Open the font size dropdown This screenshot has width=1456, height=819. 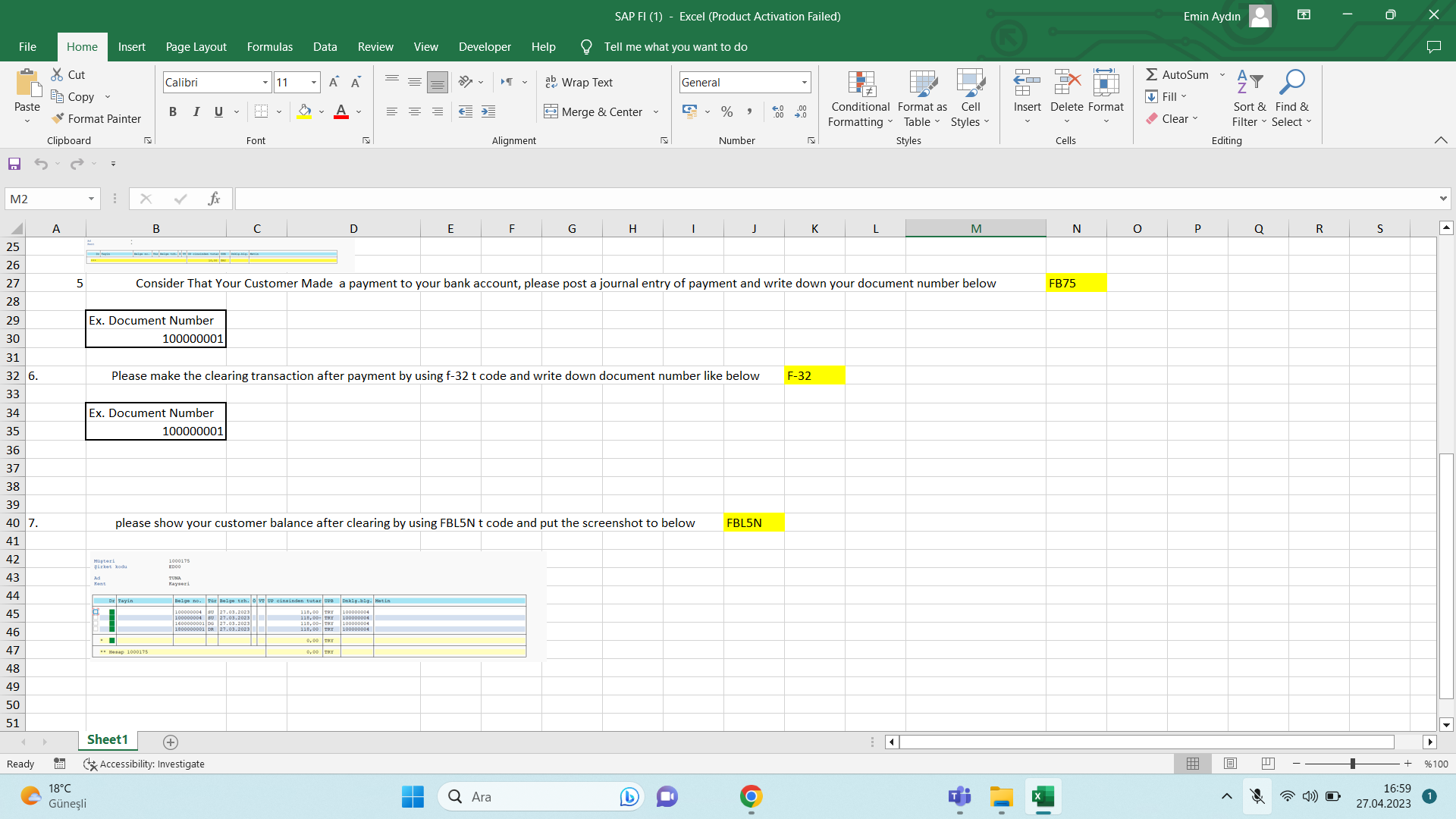(314, 82)
